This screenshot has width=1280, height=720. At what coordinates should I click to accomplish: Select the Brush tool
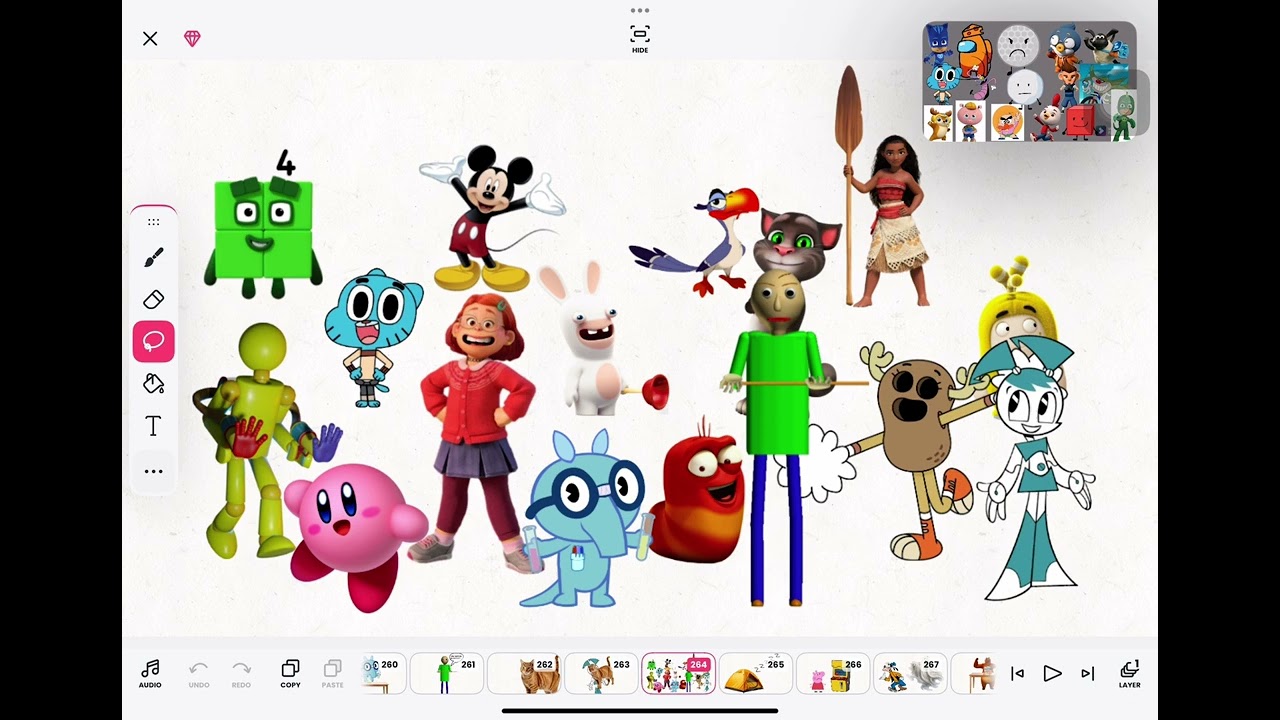tap(153, 258)
